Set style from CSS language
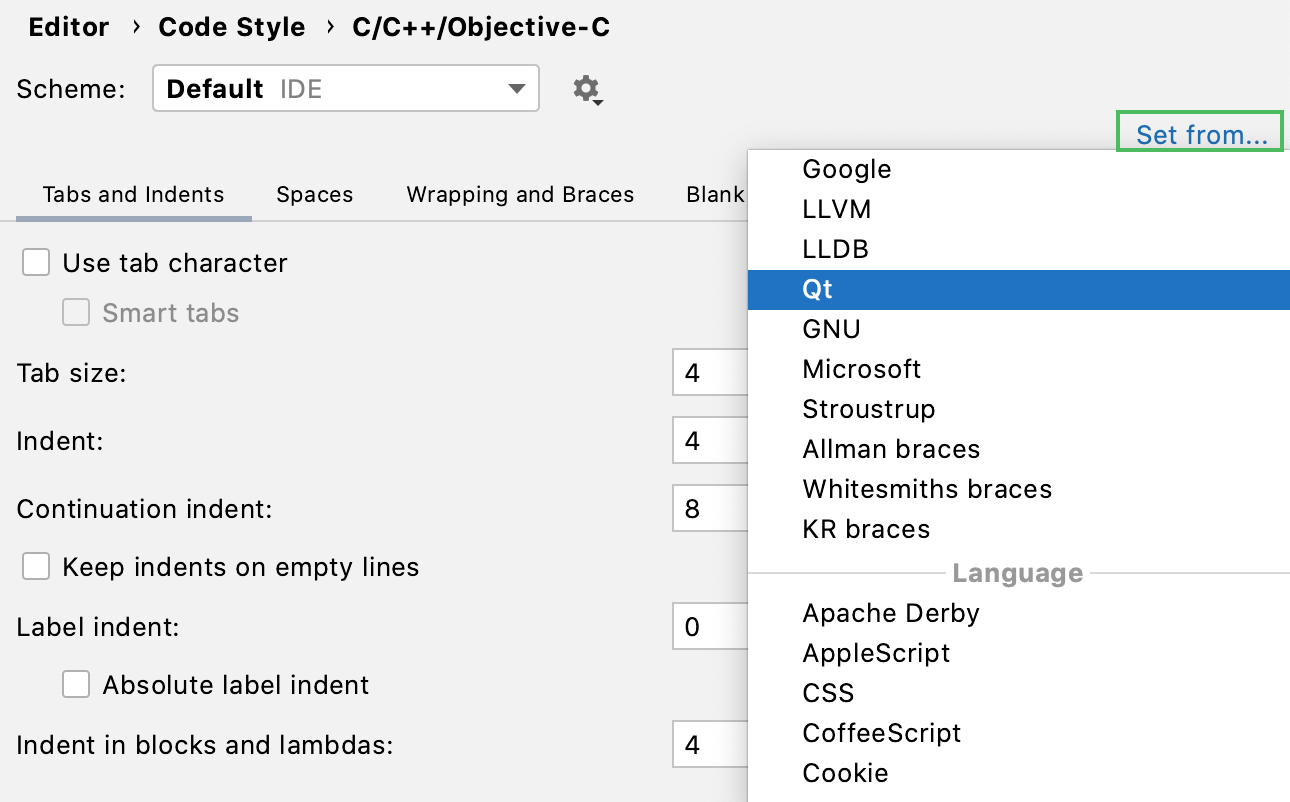1290x802 pixels. point(1019,693)
